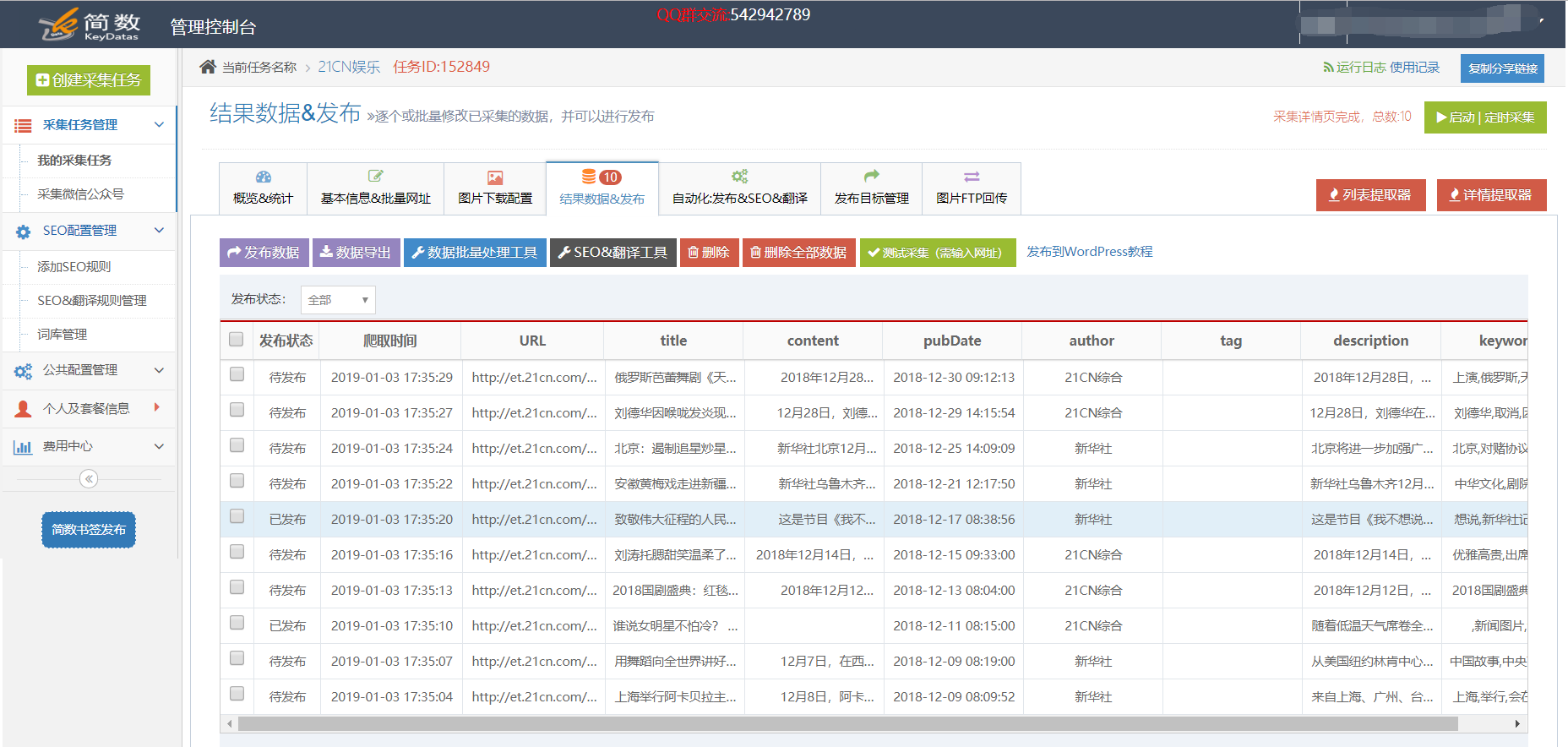Click the edit icon on 基本信息&批量网址 tab
Image resolution: width=1568 pixels, height=747 pixels.
(x=376, y=176)
